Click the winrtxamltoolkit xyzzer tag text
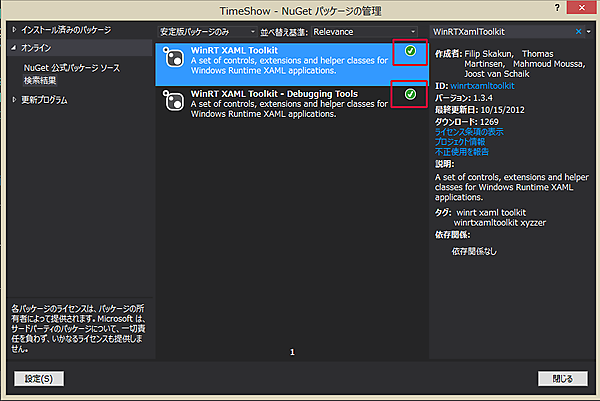The image size is (600, 401). pos(500,223)
